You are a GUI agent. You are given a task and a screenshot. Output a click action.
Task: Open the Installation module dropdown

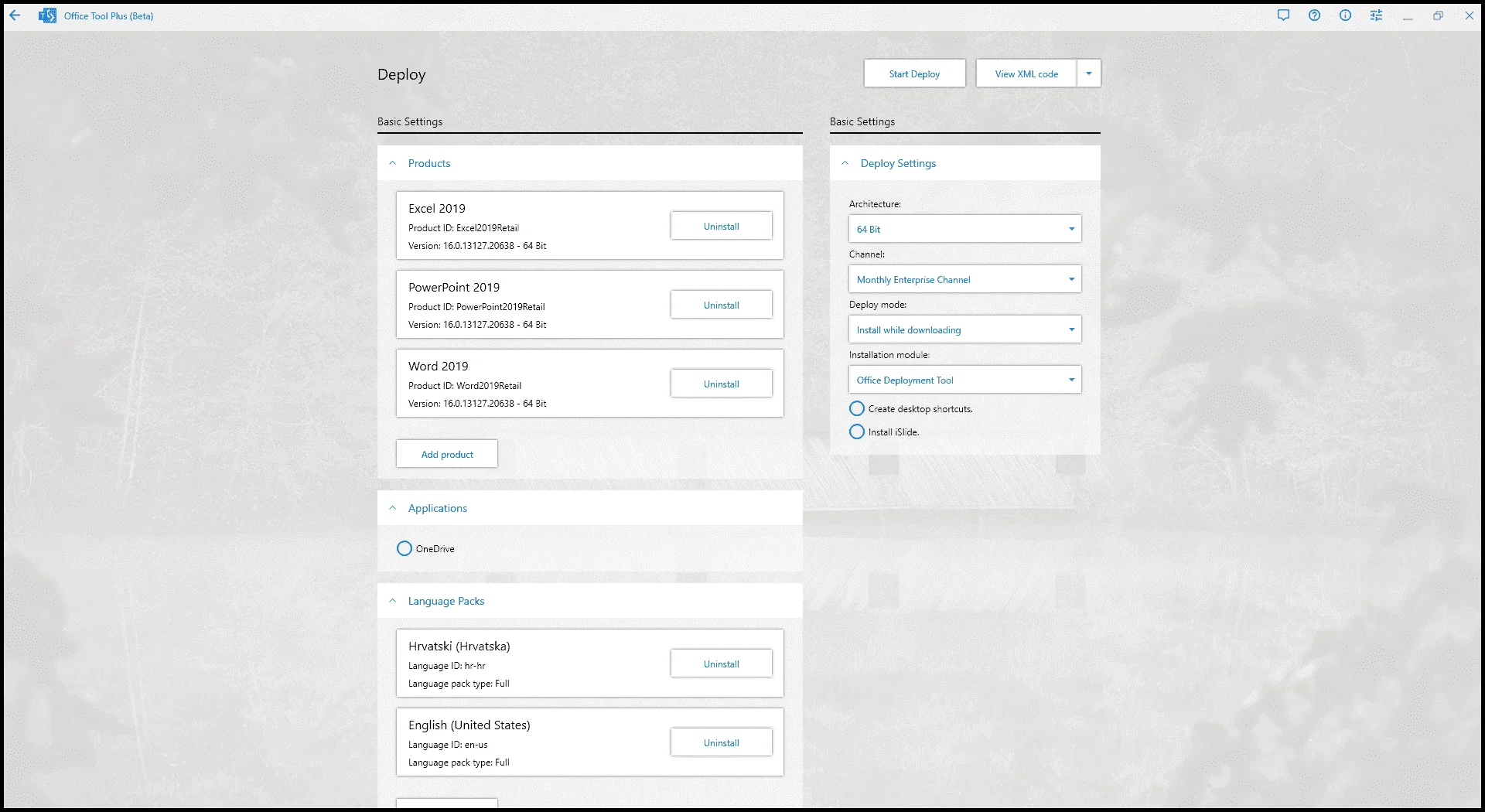click(x=964, y=380)
